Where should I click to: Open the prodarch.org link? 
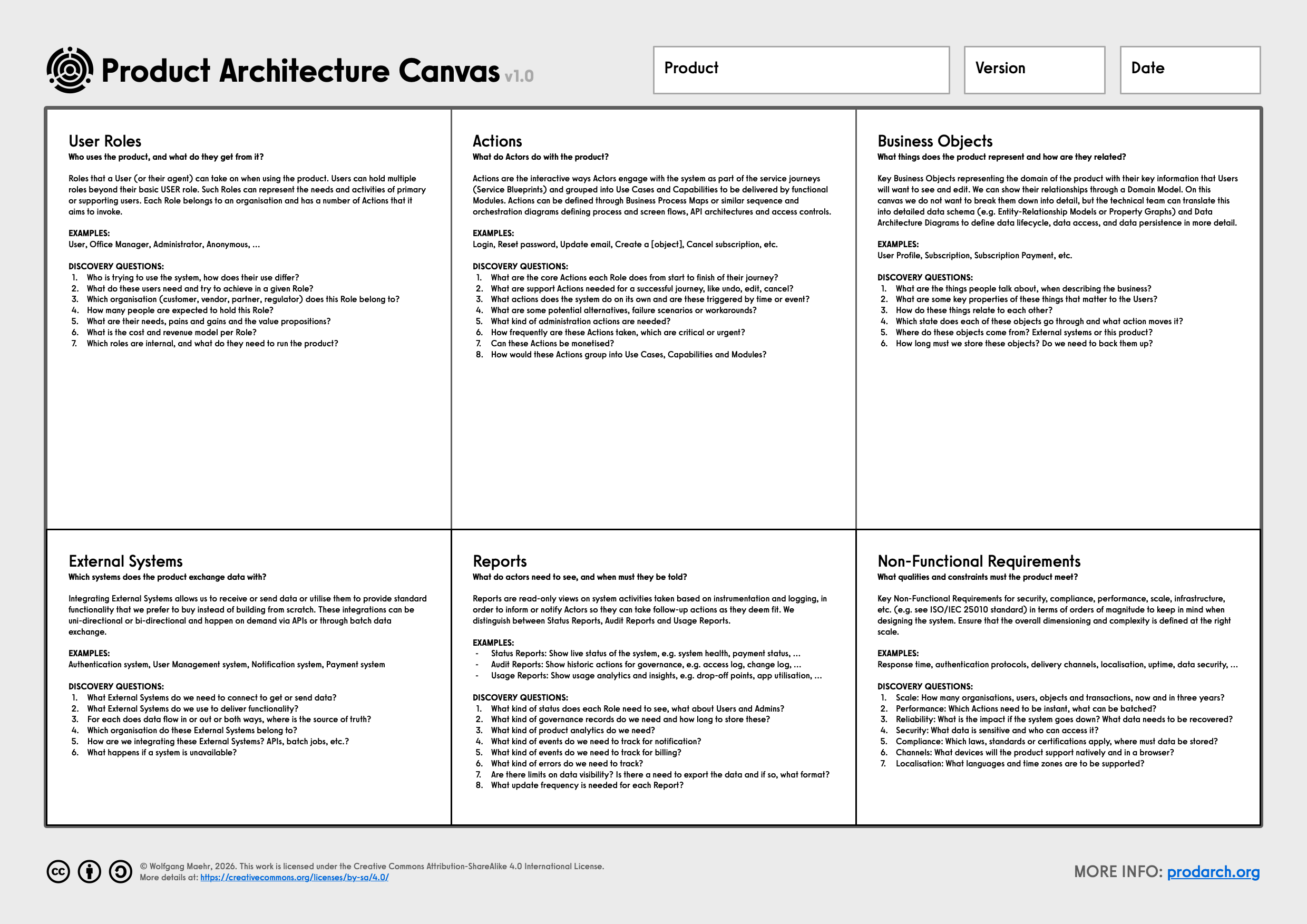point(1213,872)
